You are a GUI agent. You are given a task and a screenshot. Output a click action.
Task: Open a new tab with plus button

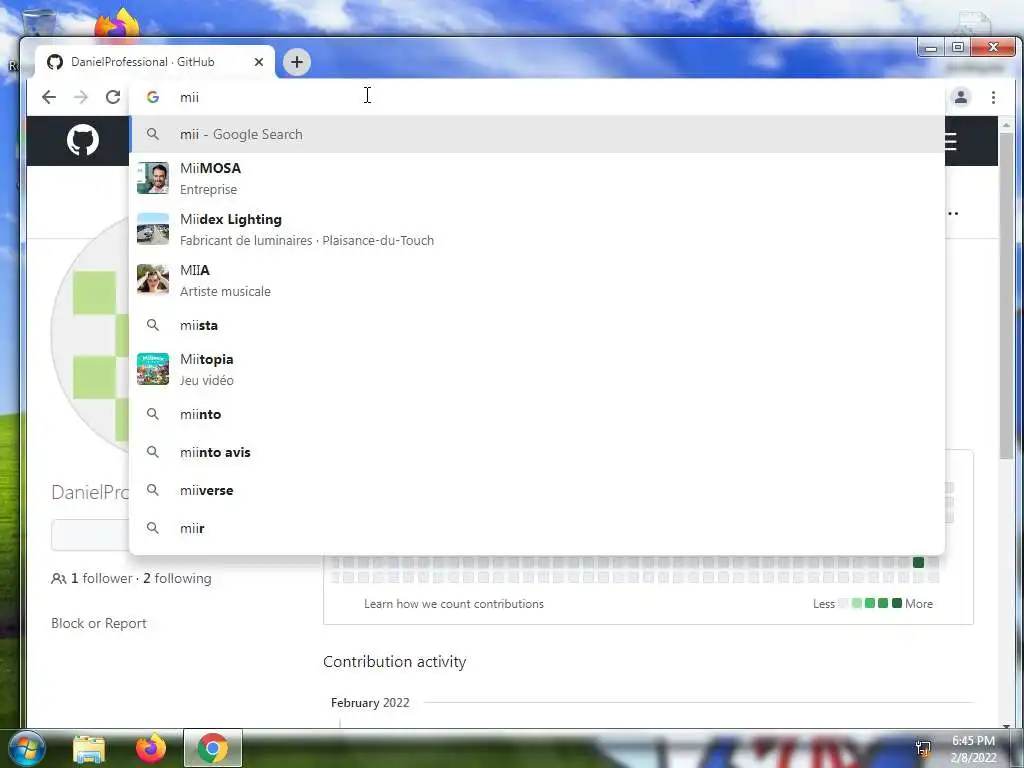296,62
